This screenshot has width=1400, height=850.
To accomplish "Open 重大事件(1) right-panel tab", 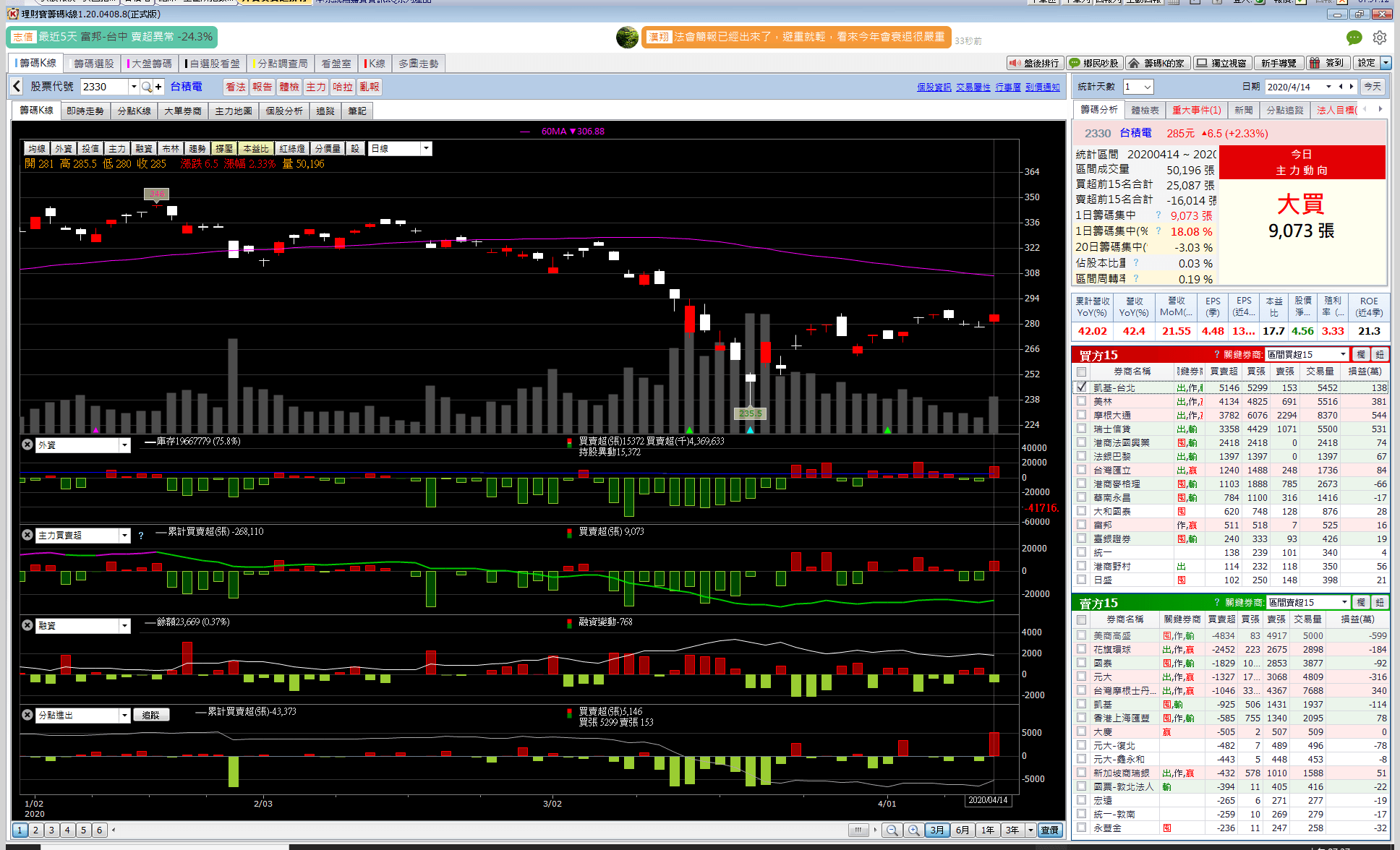I will [x=1196, y=110].
